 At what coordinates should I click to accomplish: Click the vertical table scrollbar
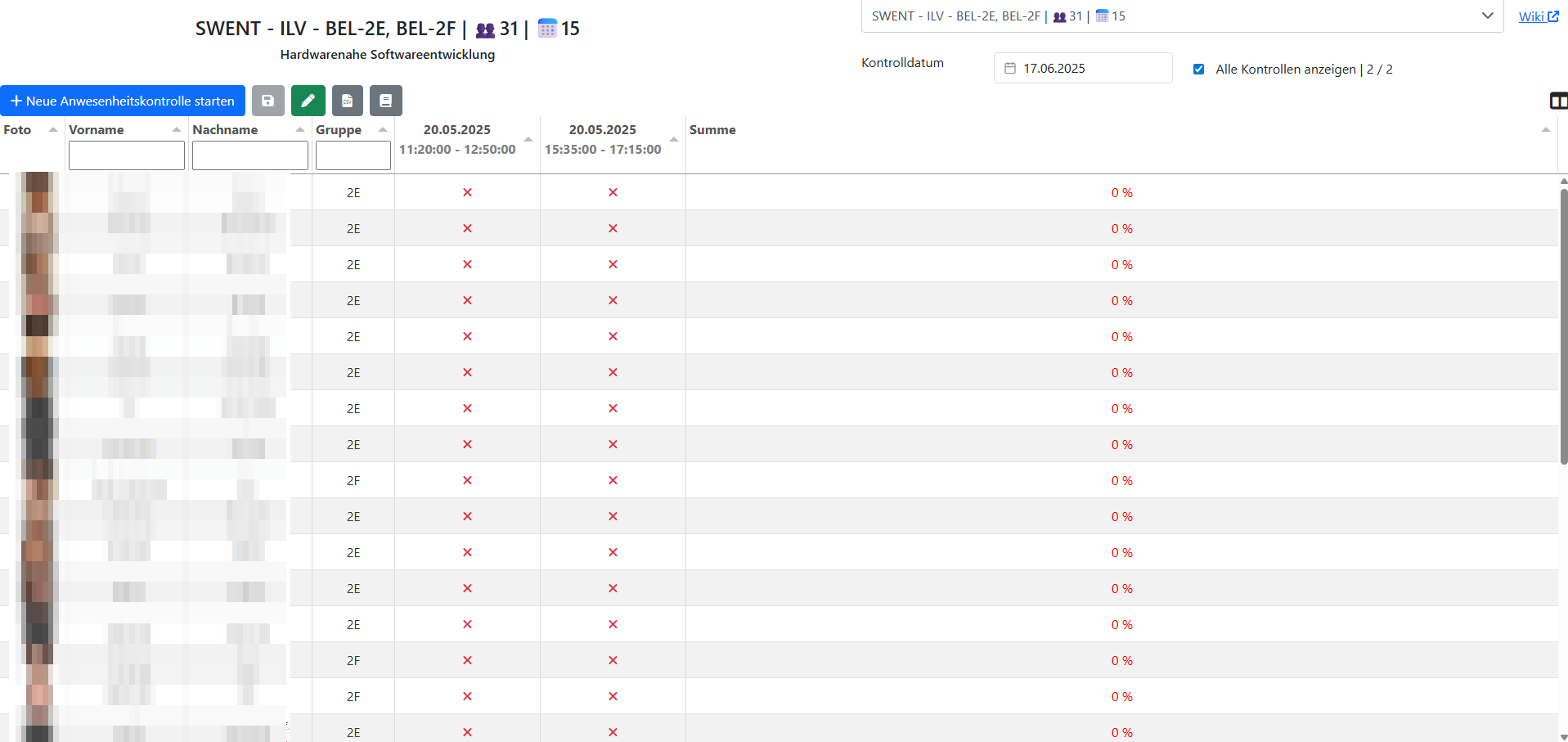click(1563, 327)
